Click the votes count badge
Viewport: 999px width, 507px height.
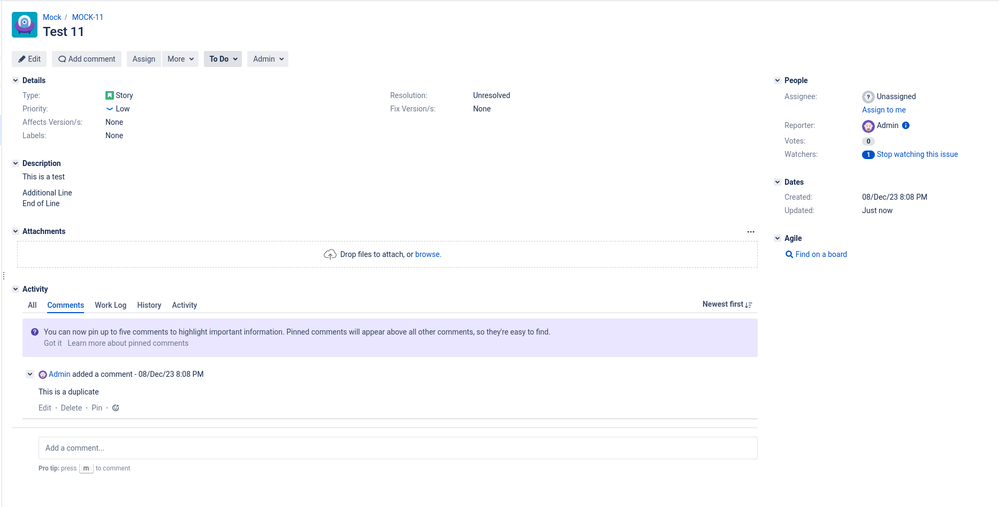(x=868, y=141)
